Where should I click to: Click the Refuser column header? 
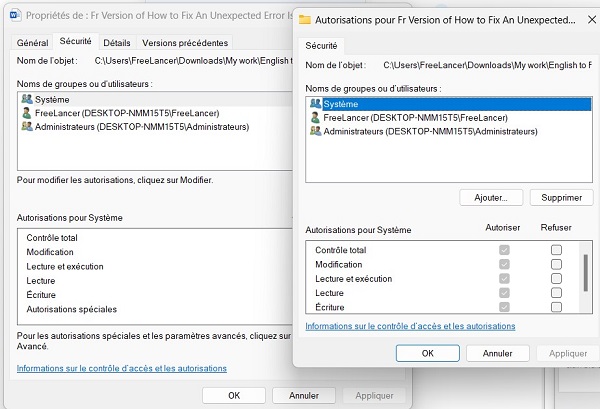(x=556, y=228)
